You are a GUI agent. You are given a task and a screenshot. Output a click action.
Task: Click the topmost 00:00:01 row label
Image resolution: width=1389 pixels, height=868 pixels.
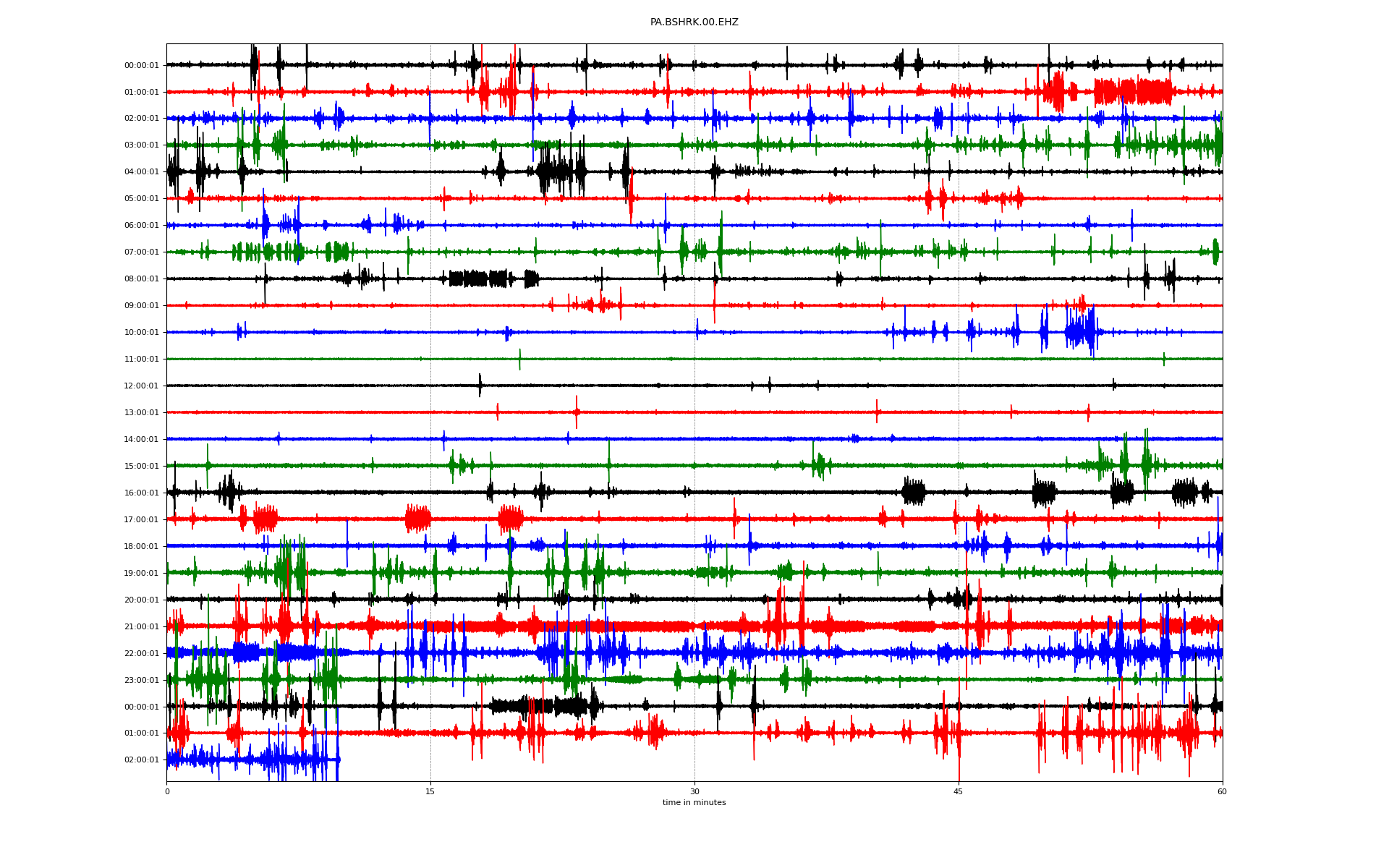tap(142, 66)
